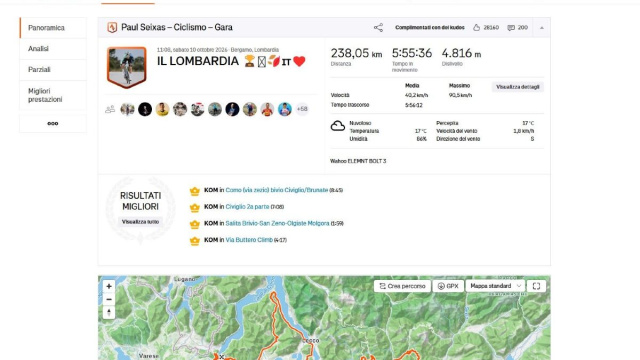Click the kudos thumbs-up icon
The image size is (640, 360).
pyautogui.click(x=476, y=28)
